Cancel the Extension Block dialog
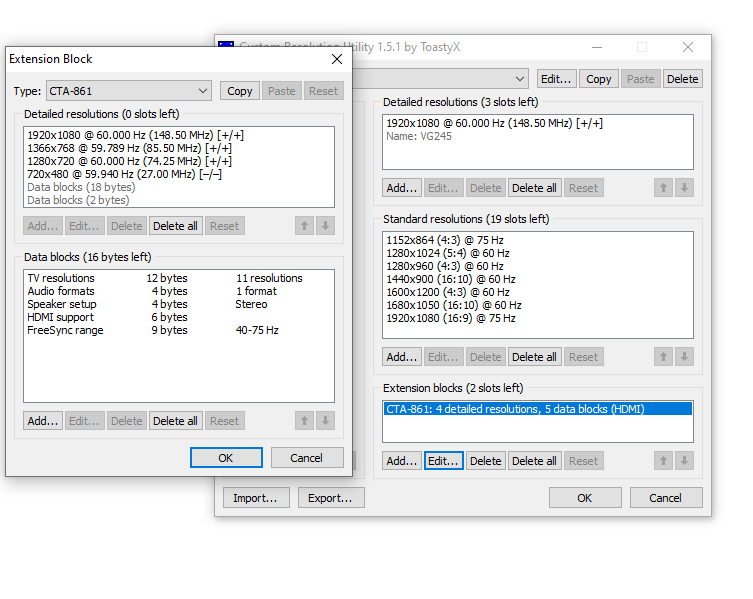 pos(307,458)
